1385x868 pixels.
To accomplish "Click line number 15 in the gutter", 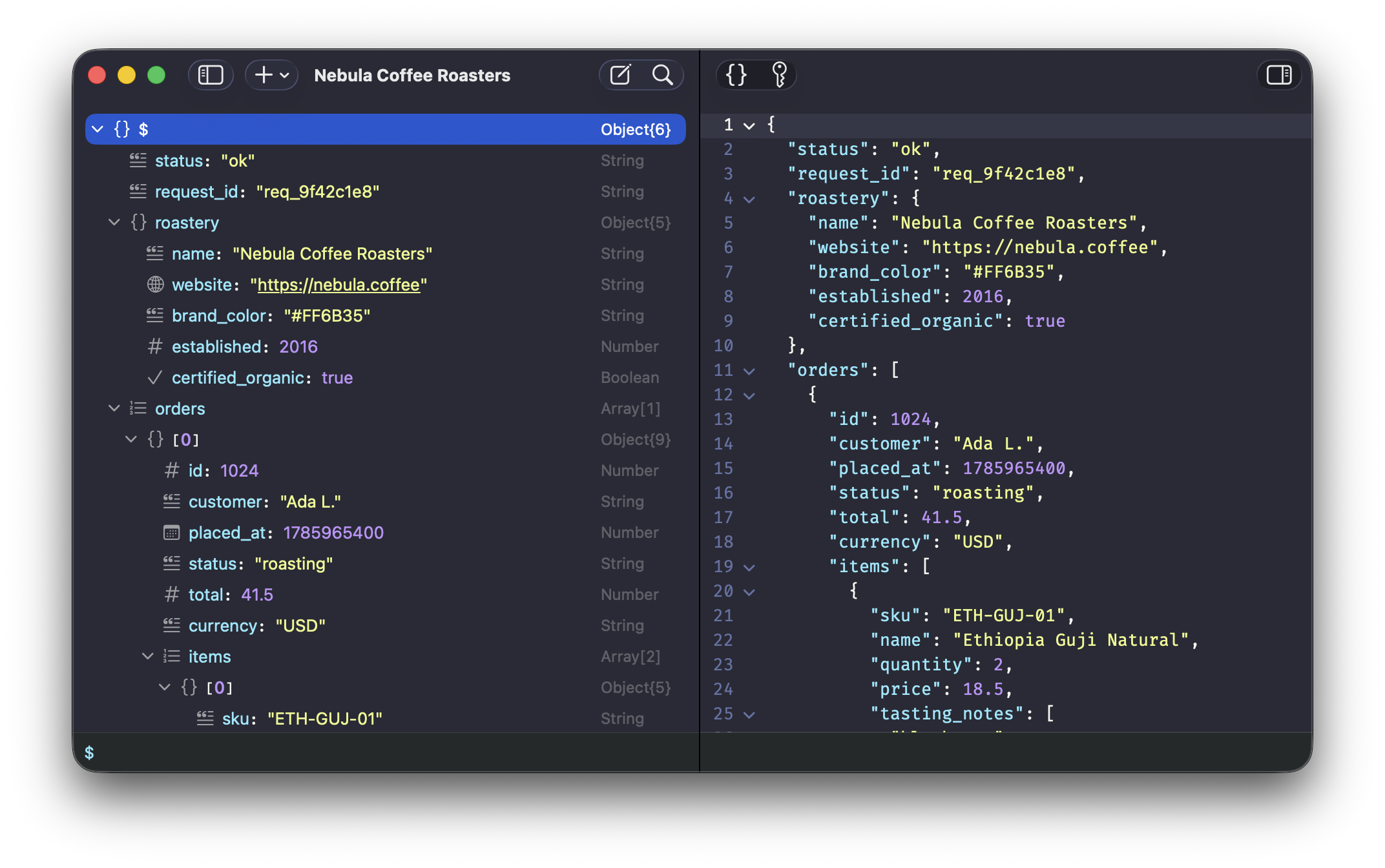I will click(723, 469).
